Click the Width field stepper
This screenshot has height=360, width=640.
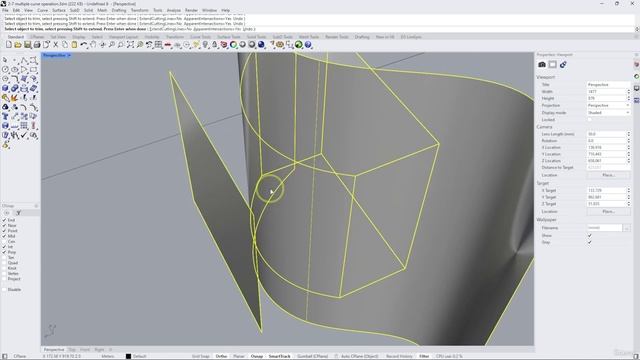coord(628,91)
